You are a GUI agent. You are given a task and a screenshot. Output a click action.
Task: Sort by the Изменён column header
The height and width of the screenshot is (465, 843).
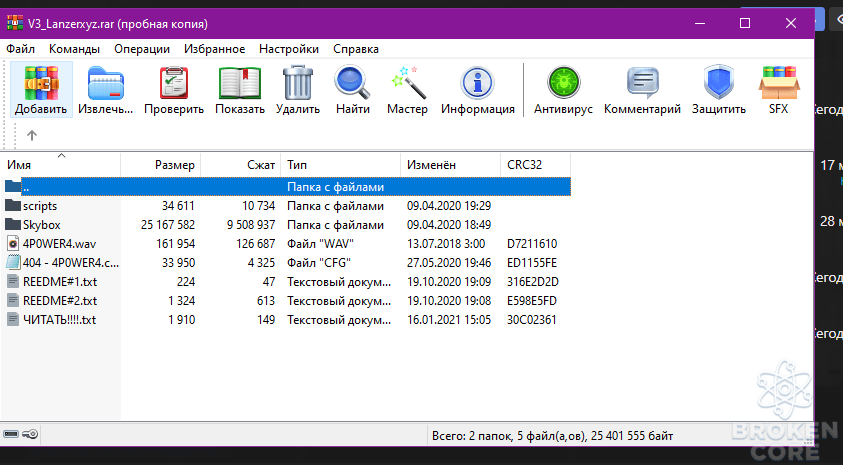coord(451,165)
